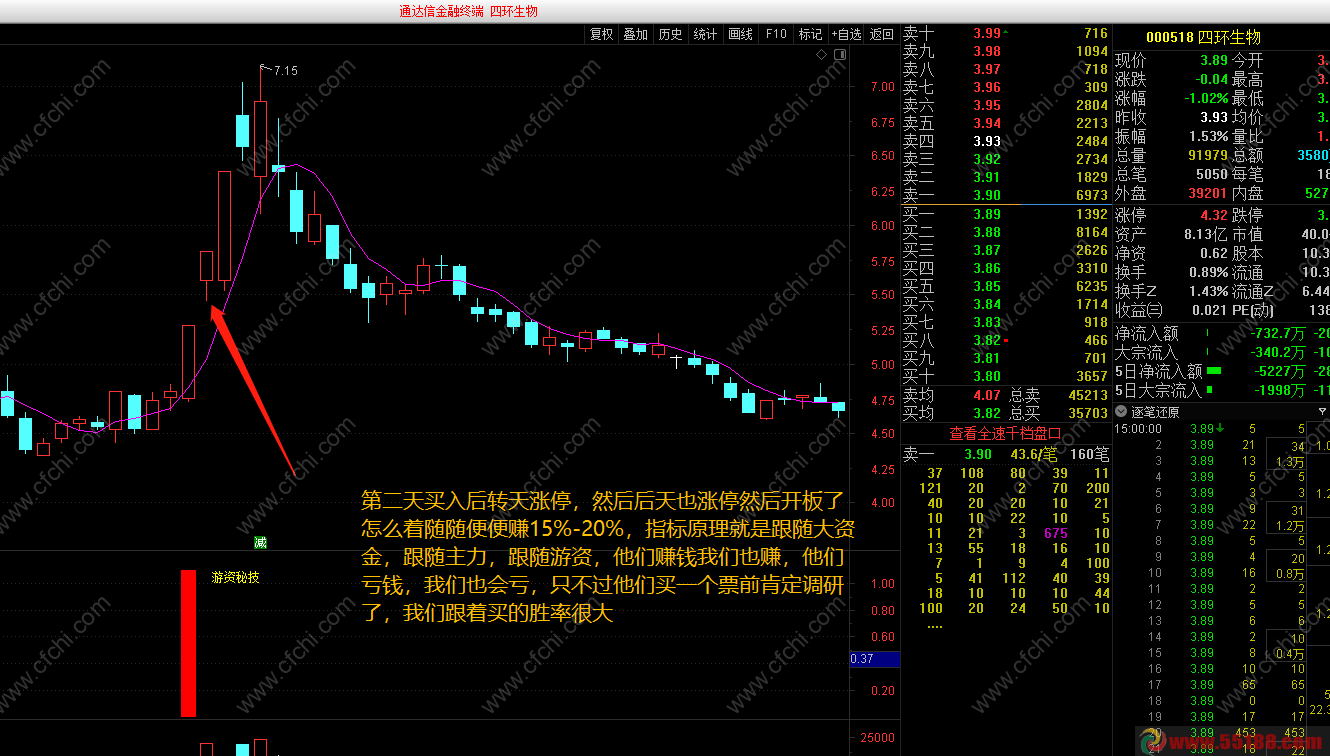The width and height of the screenshot is (1330, 756).
Task: Click the 游资秘技 indicator label
Action: click(235, 577)
